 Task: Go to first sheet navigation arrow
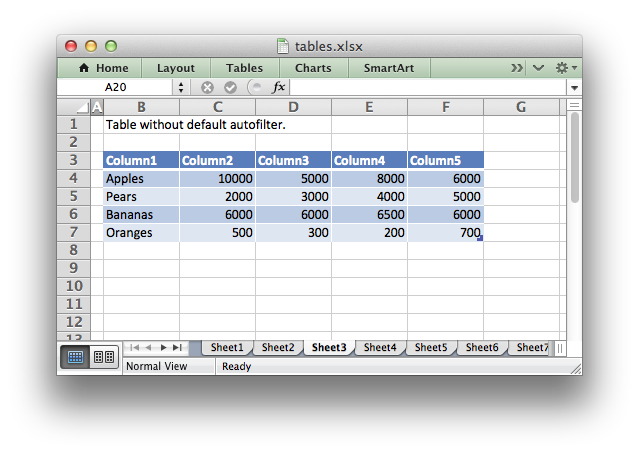point(134,348)
